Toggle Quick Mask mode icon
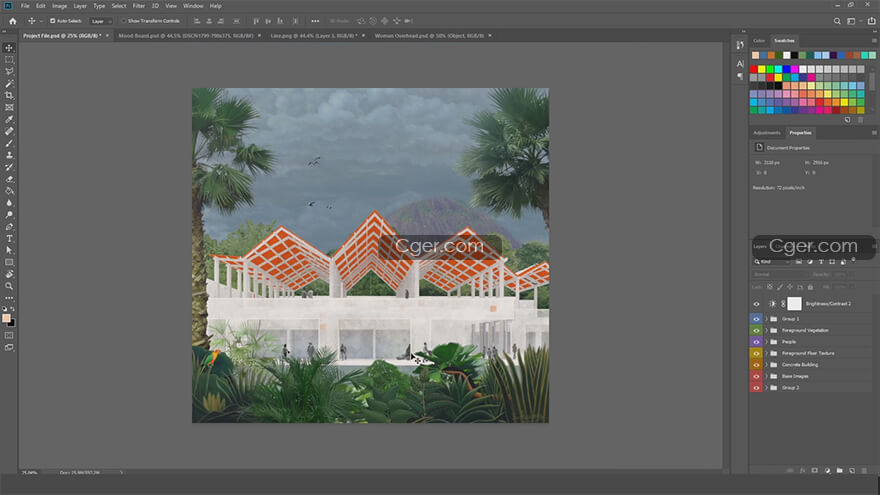Image resolution: width=880 pixels, height=495 pixels. (x=9, y=336)
